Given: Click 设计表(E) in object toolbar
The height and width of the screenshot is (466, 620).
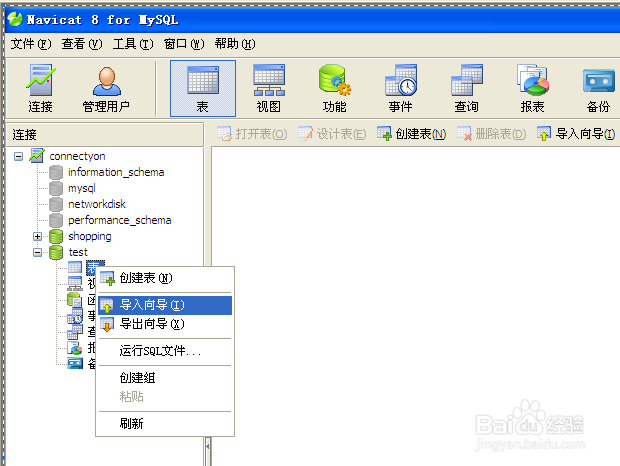Looking at the screenshot, I should click(x=332, y=134).
